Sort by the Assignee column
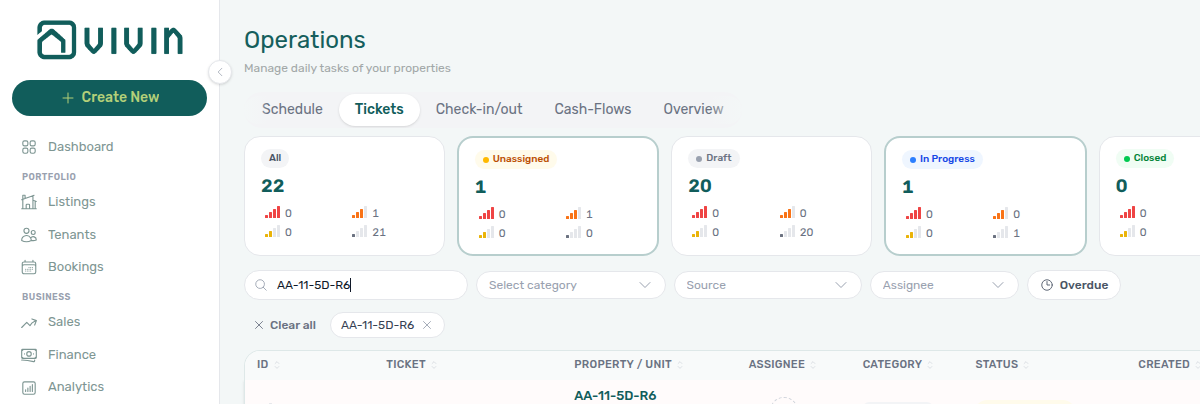1200x404 pixels. coord(783,365)
